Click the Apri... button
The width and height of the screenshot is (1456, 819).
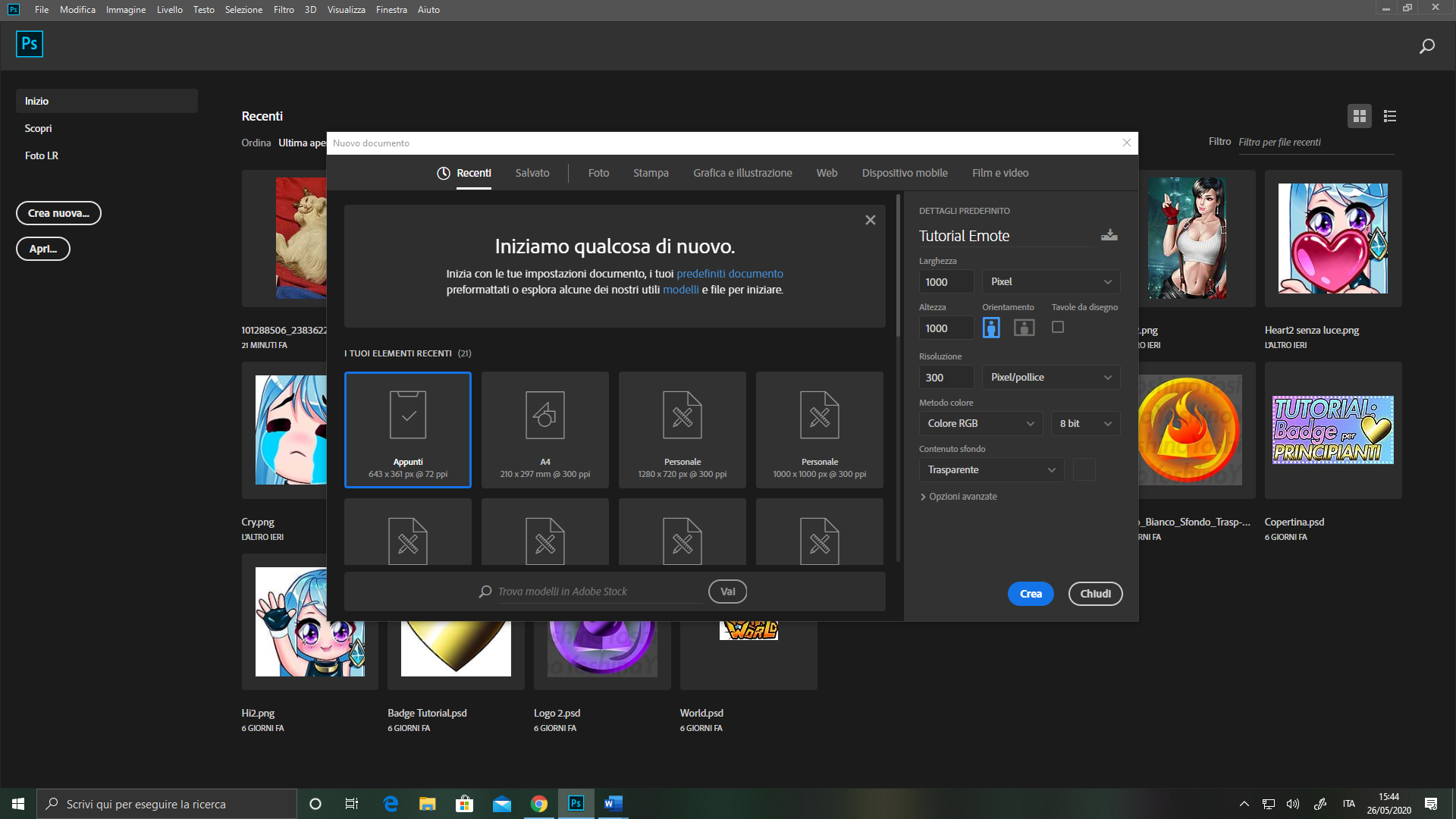click(43, 249)
